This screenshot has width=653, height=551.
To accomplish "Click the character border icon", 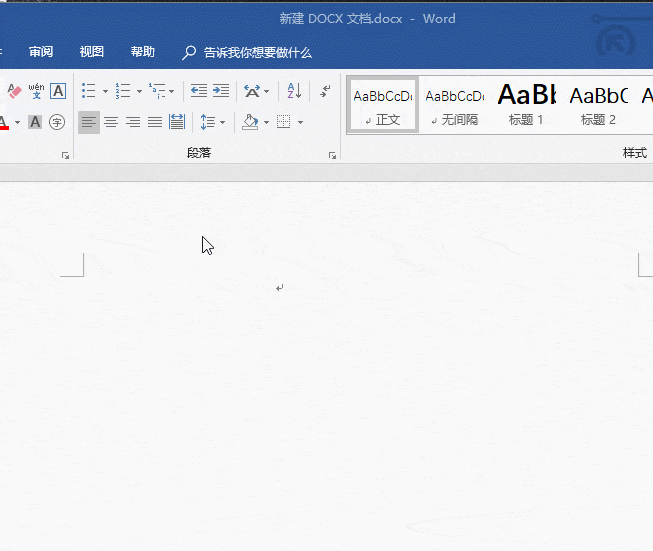I will click(58, 91).
